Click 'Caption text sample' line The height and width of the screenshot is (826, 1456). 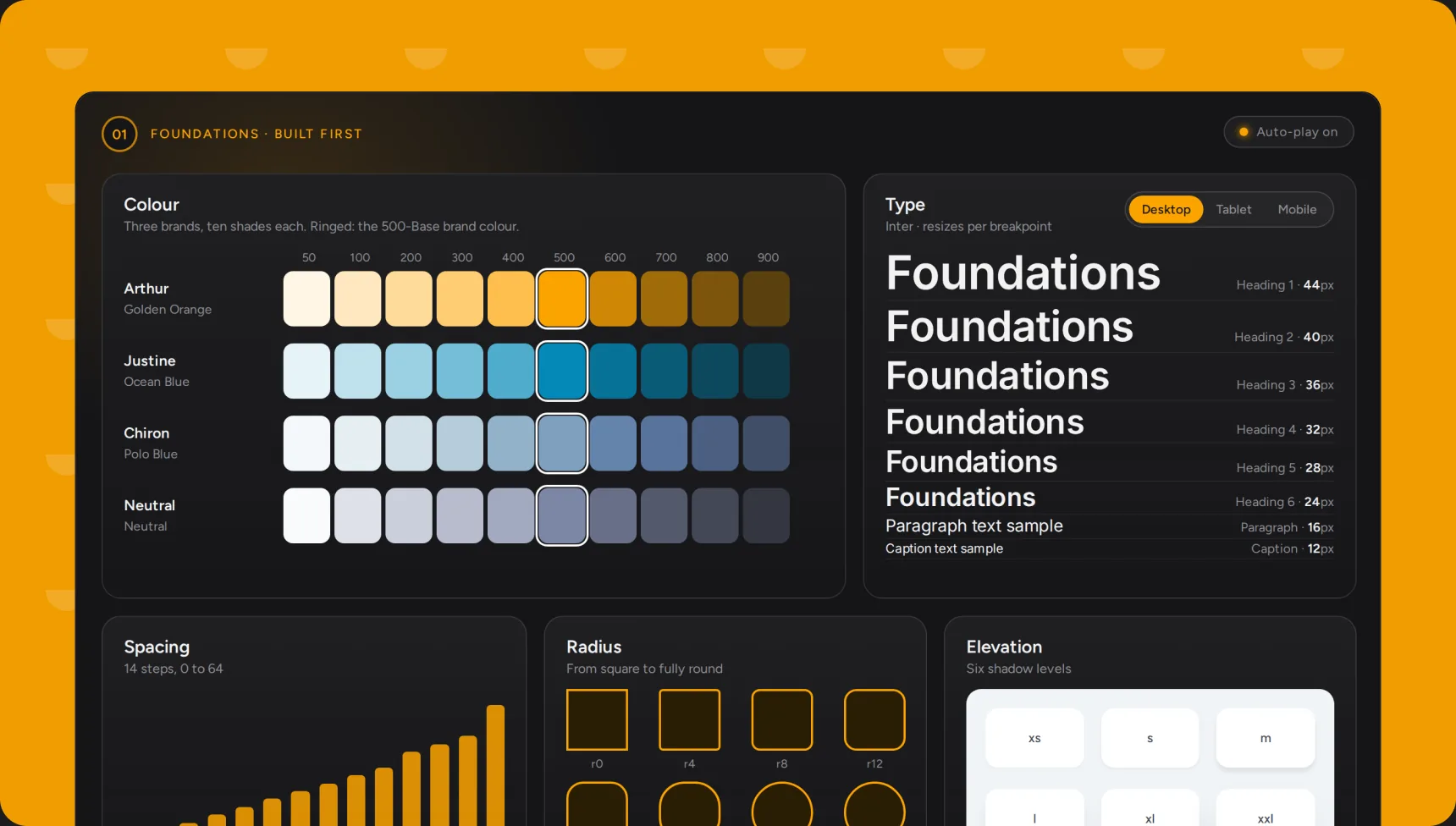click(945, 548)
